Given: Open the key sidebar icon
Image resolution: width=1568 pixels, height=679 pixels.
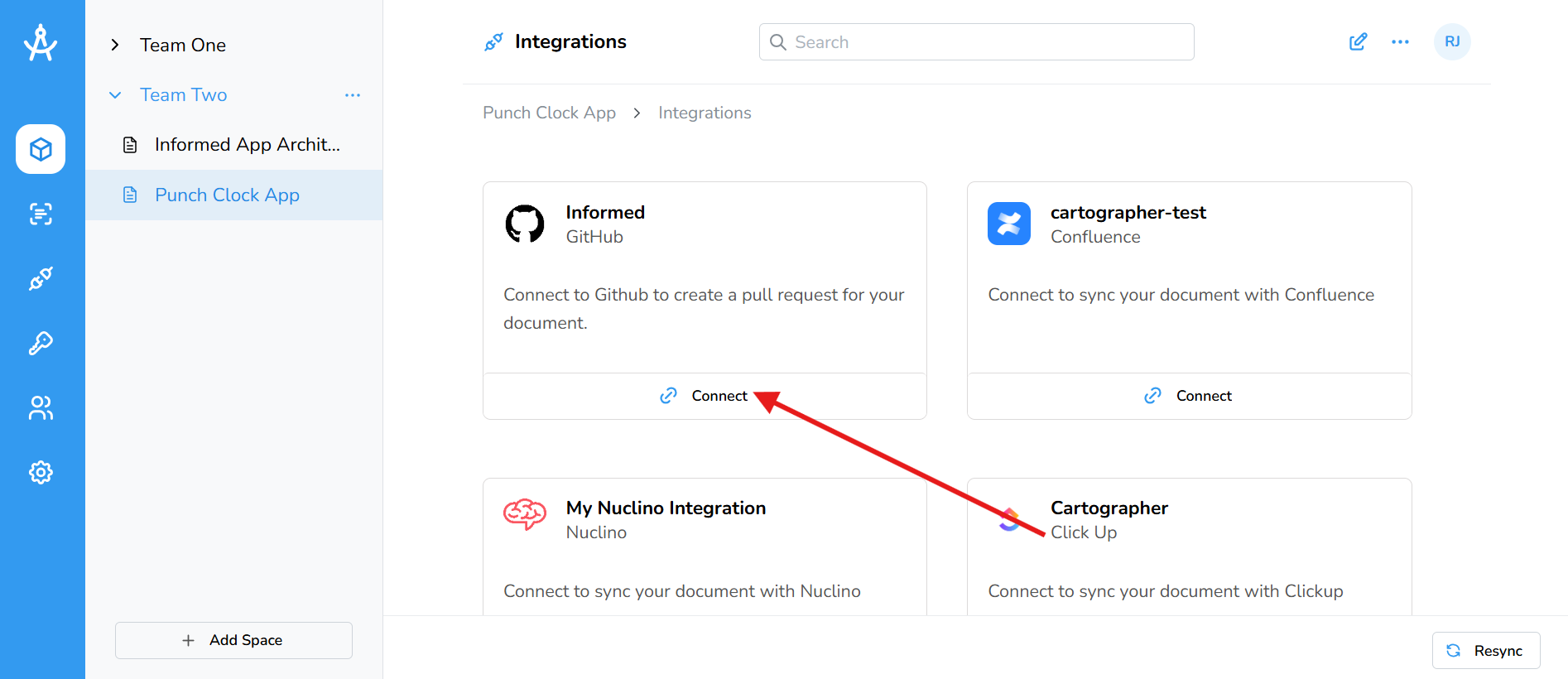Looking at the screenshot, I should coord(41,343).
